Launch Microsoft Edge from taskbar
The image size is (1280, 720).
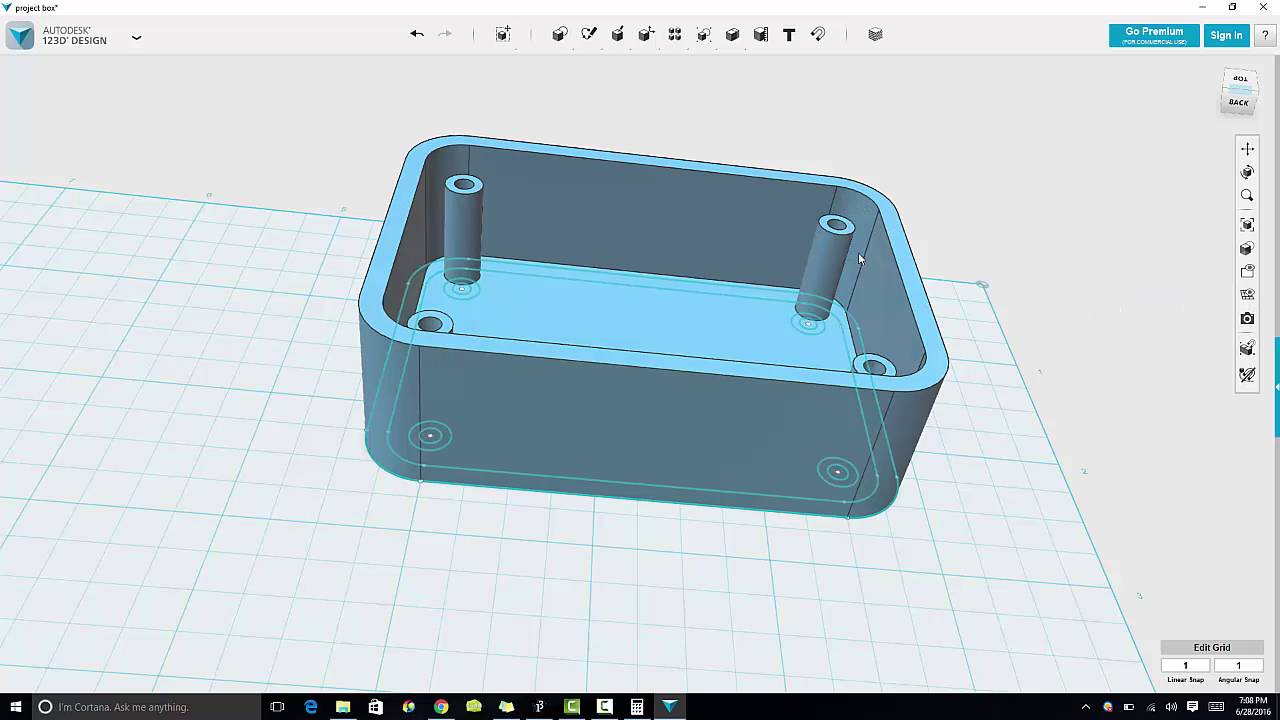(311, 707)
